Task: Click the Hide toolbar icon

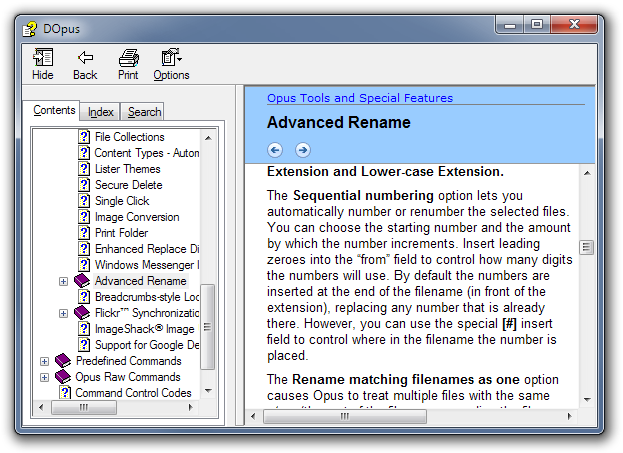Action: point(43,58)
